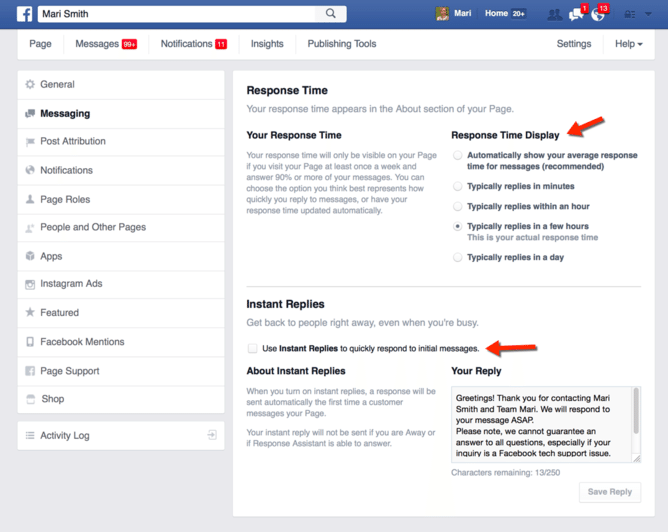The height and width of the screenshot is (532, 668).
Task: Click the Shop storefront icon
Action: tap(30, 399)
